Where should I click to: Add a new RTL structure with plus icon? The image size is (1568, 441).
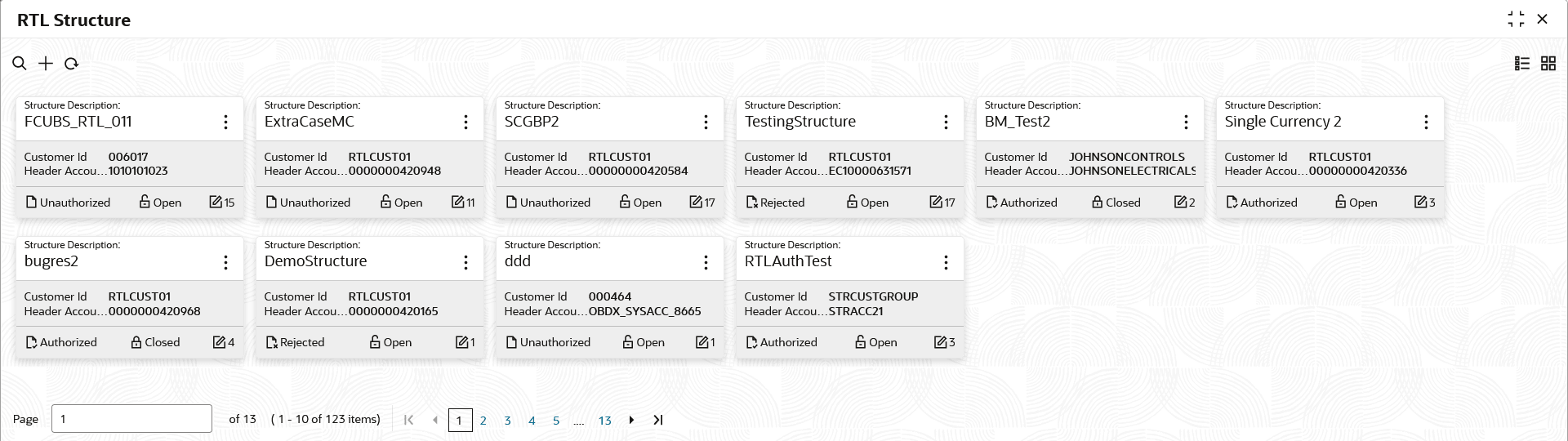[x=46, y=64]
